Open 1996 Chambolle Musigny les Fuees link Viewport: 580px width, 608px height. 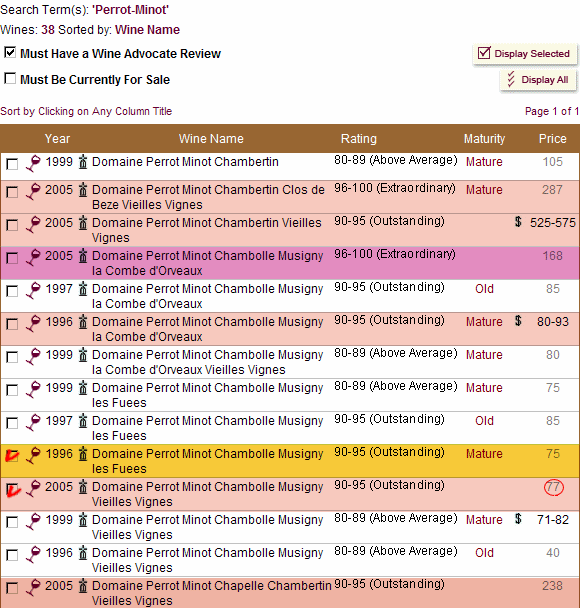207,461
